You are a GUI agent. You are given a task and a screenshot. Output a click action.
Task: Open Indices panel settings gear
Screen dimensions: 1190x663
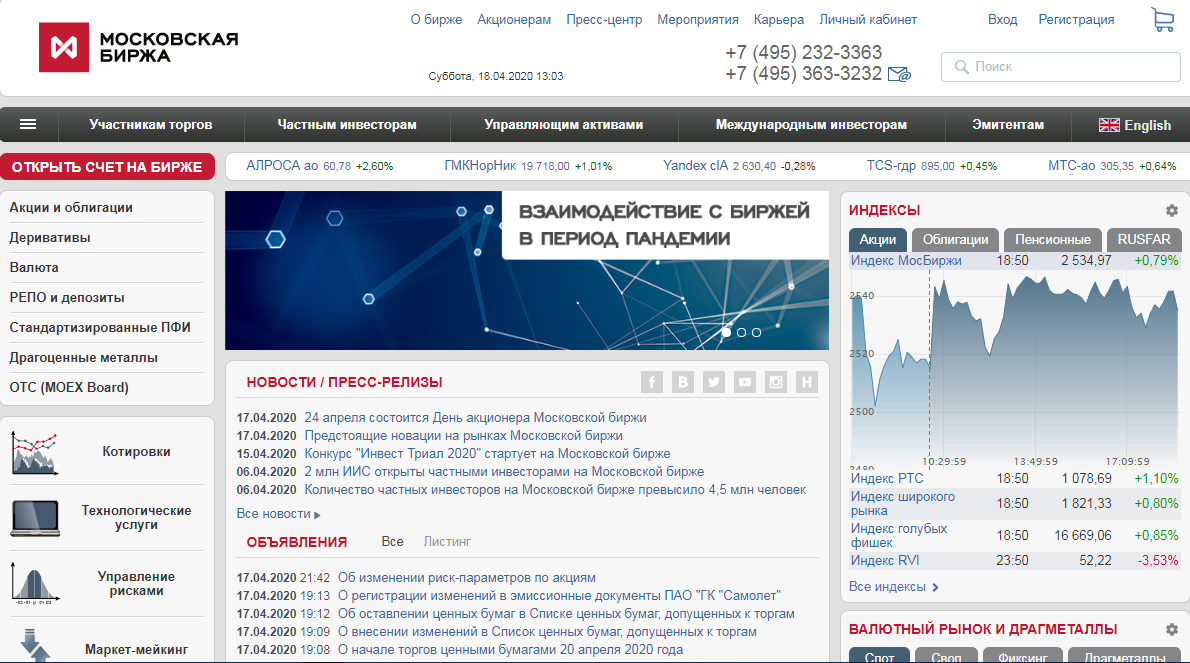pos(1172,210)
